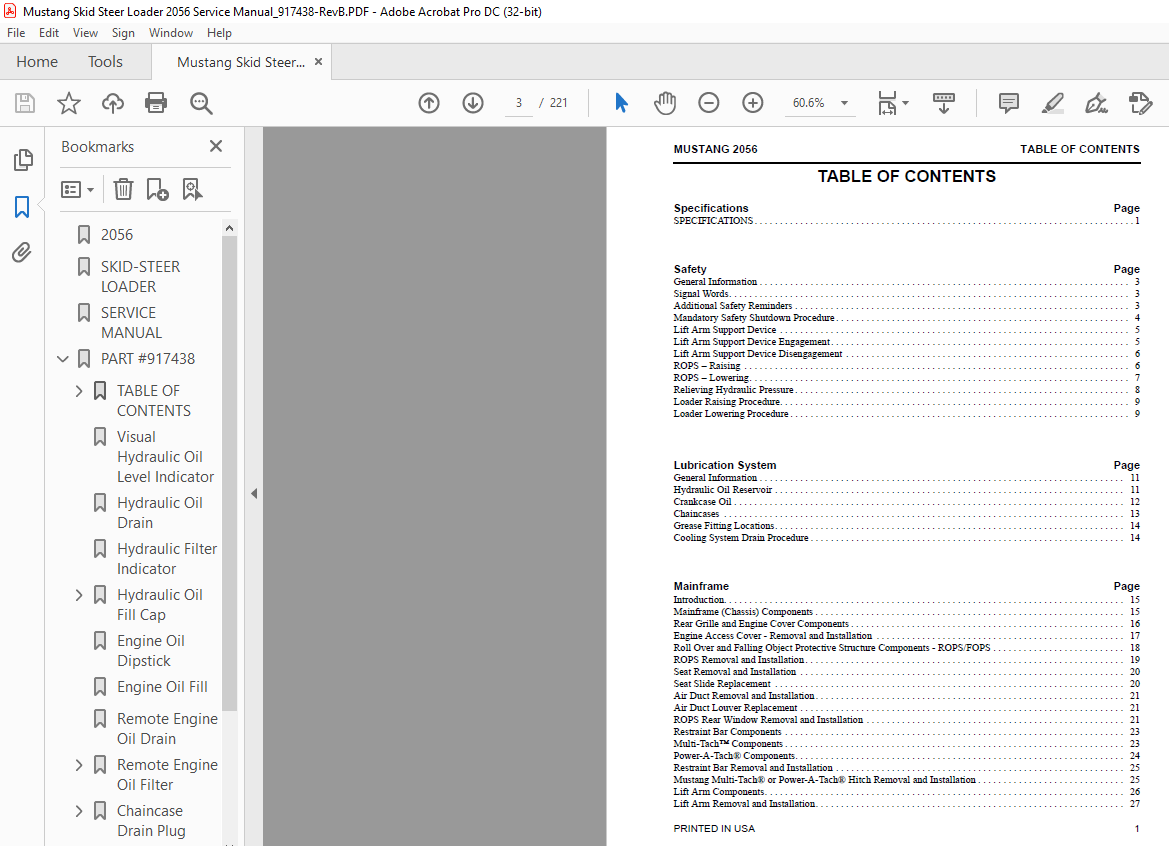Open the Find text search tool
Screen dimensions: 1169x846
click(201, 103)
